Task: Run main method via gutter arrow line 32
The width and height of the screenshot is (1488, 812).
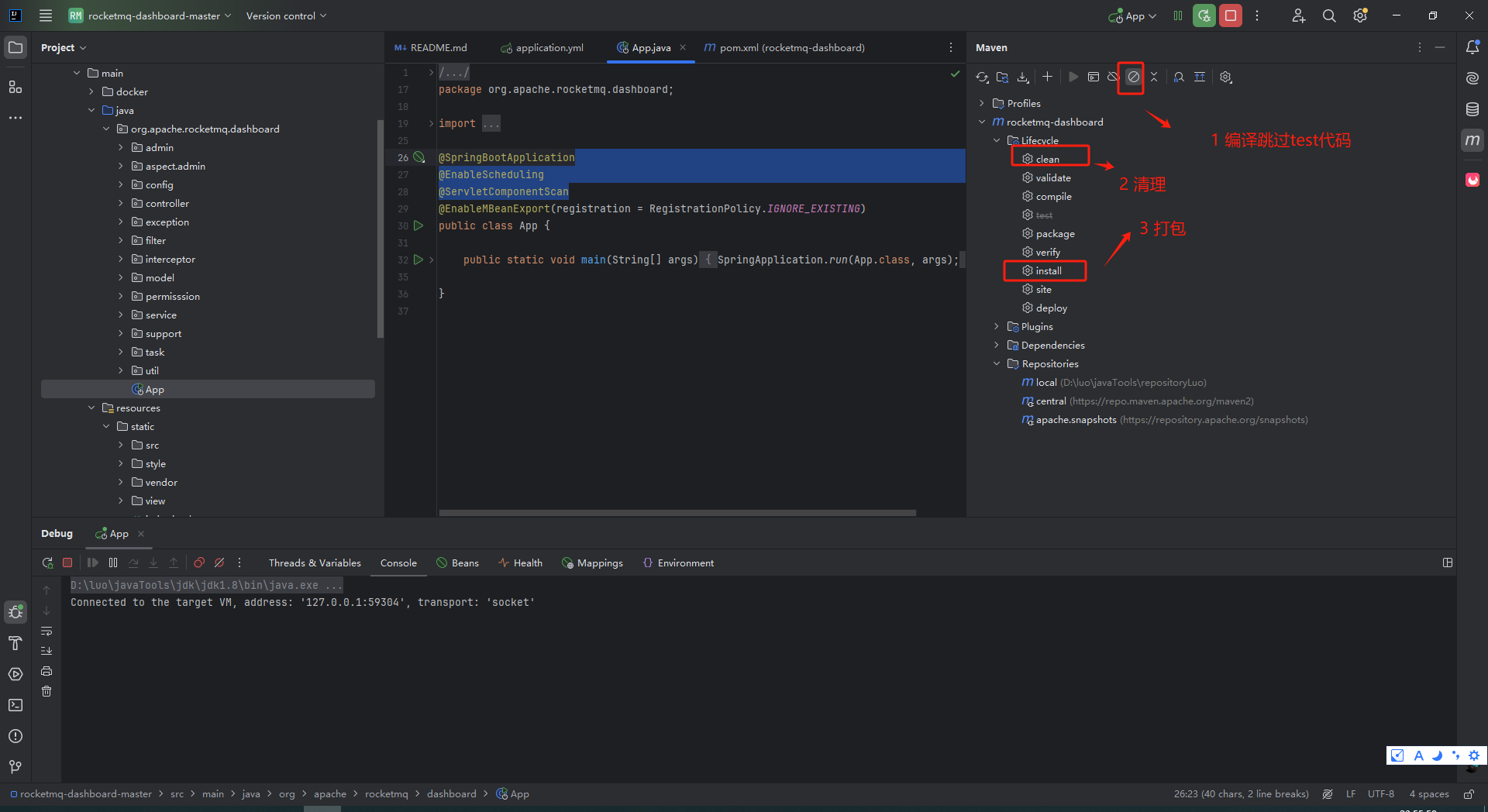Action: point(418,260)
